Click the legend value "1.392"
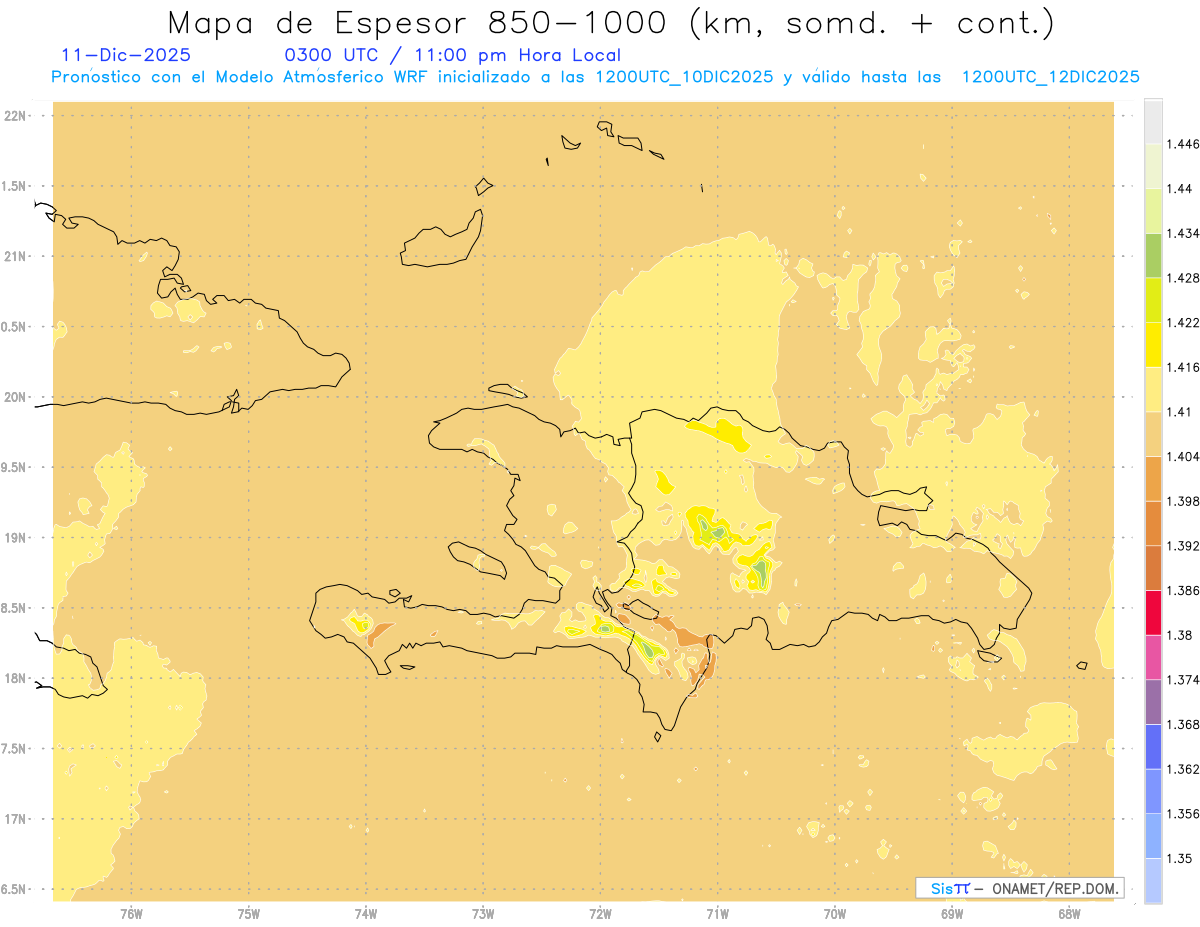Image resolution: width=1200 pixels, height=927 pixels. [1182, 545]
